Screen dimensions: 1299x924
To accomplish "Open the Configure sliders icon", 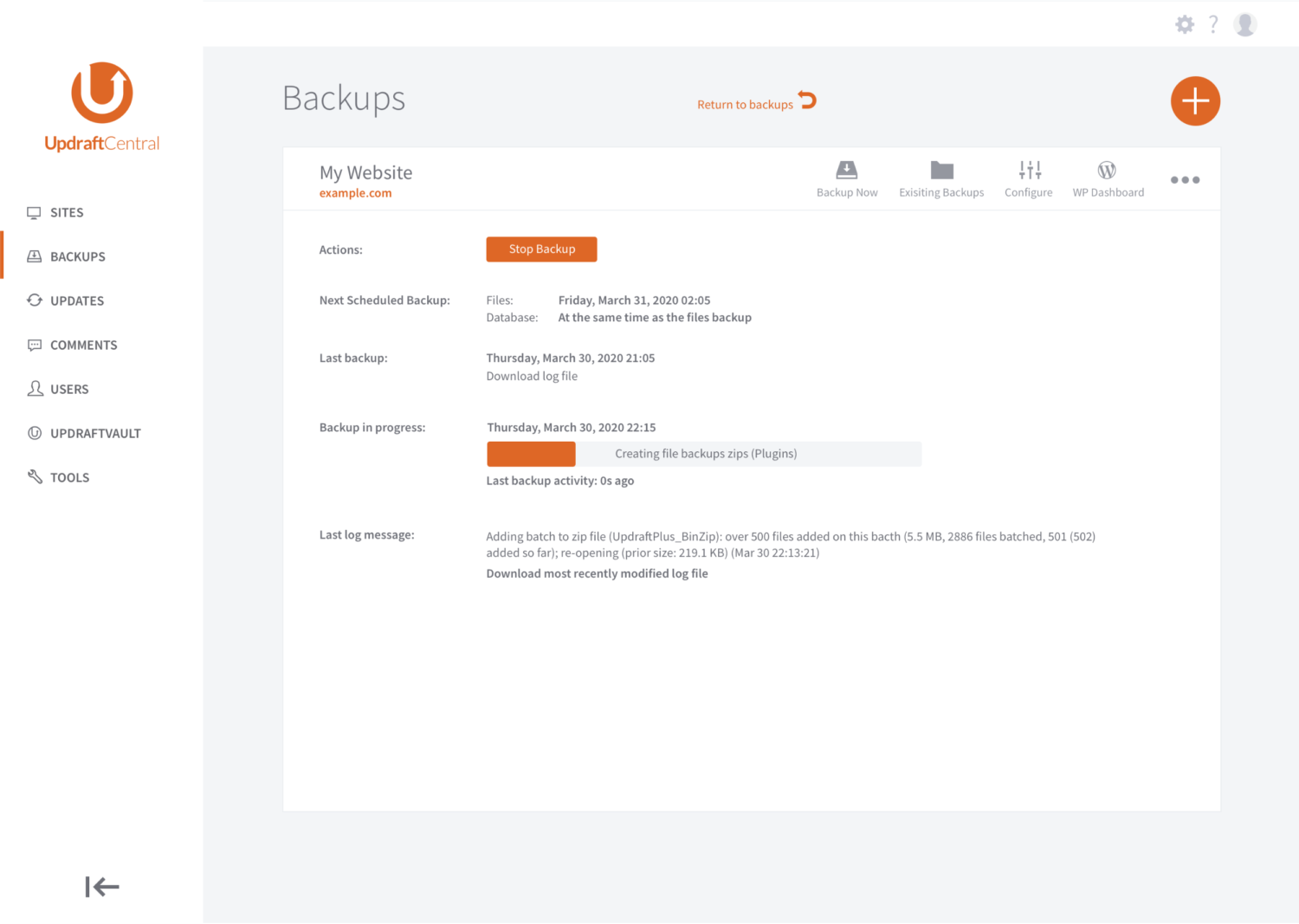I will [1029, 169].
